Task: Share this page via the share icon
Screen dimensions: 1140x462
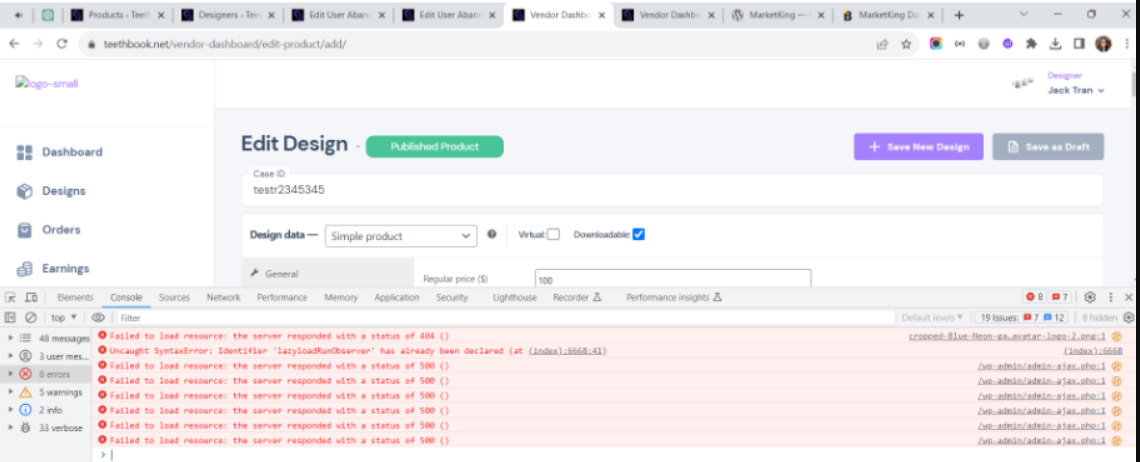Action: [883, 44]
